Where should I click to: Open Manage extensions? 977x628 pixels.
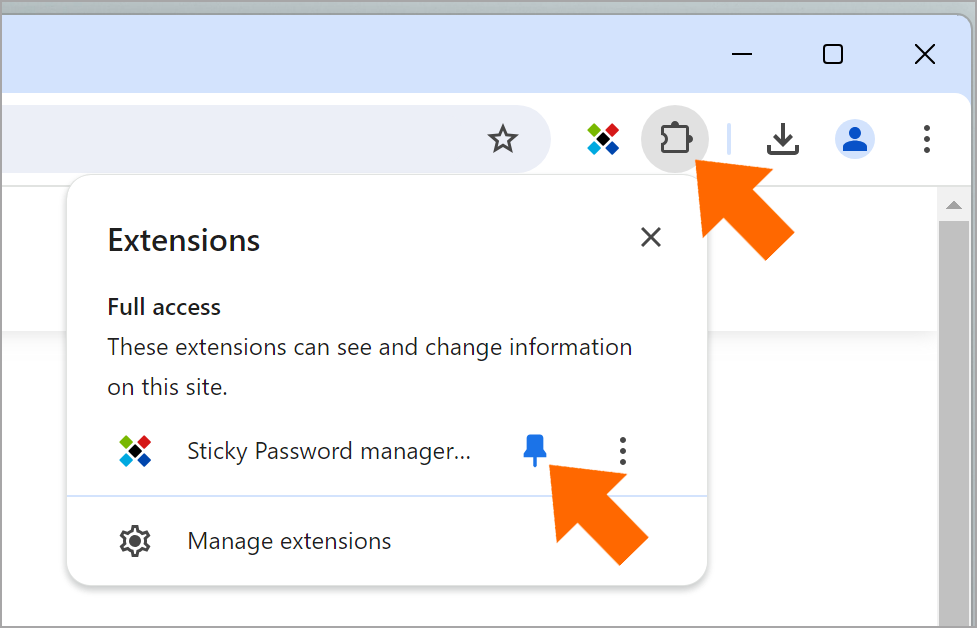click(386, 541)
